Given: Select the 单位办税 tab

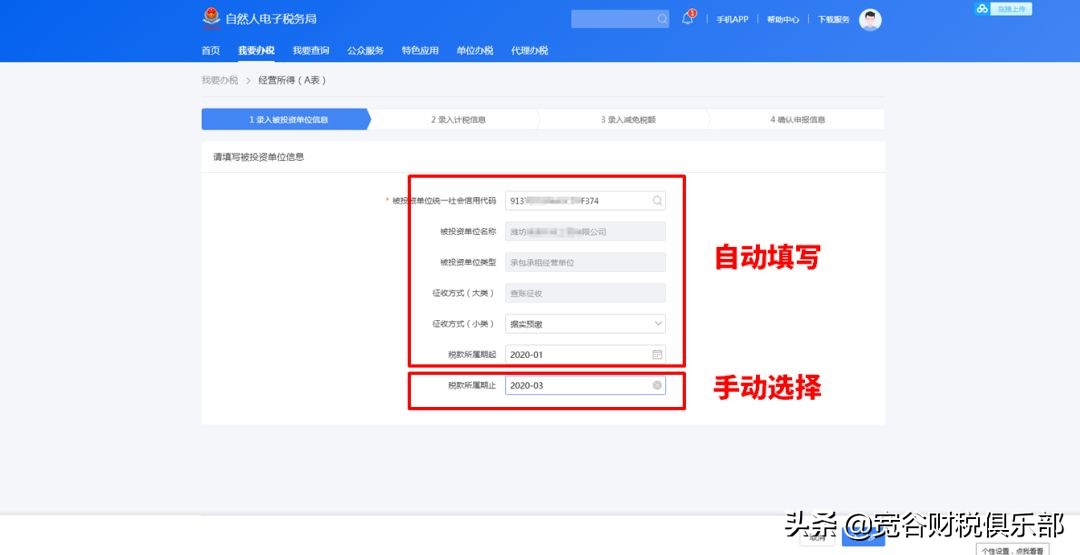Looking at the screenshot, I should [x=475, y=50].
